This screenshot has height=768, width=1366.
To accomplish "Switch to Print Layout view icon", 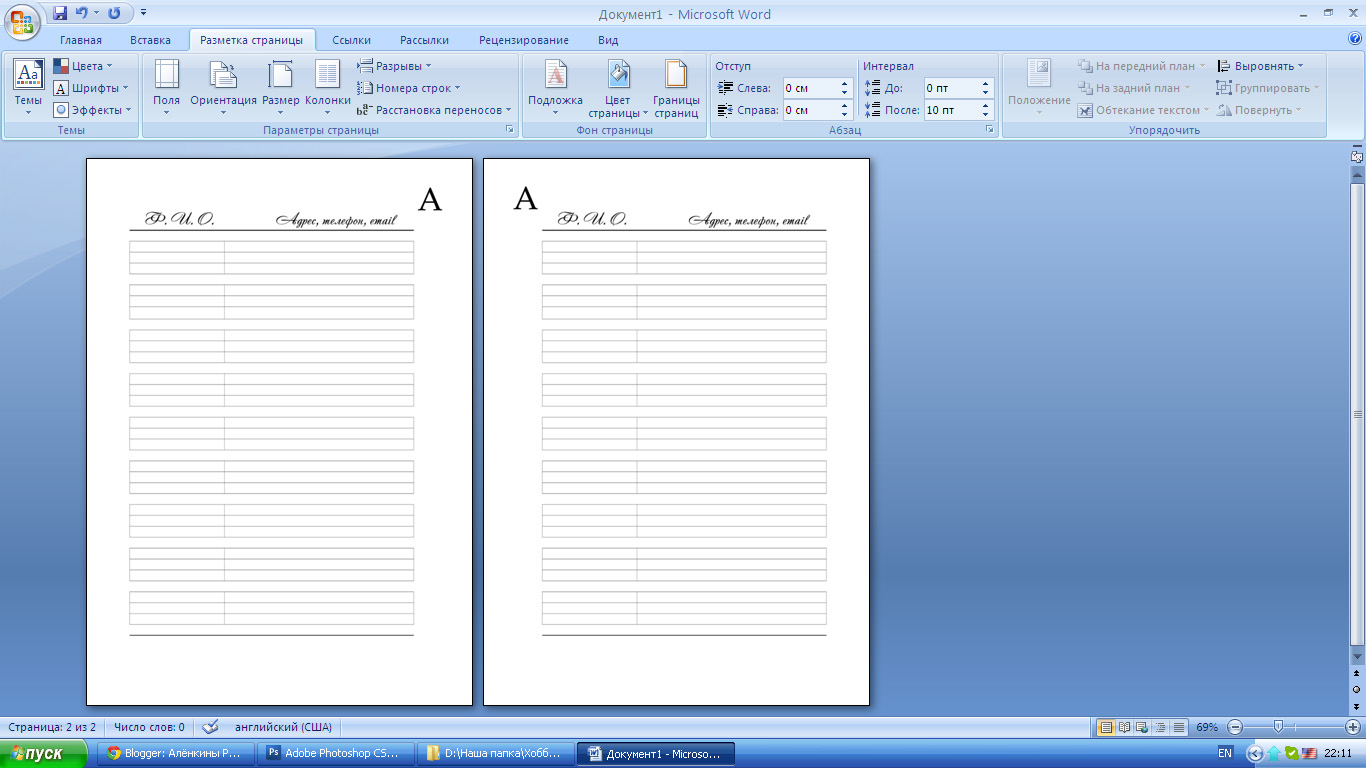I will tap(1106, 727).
